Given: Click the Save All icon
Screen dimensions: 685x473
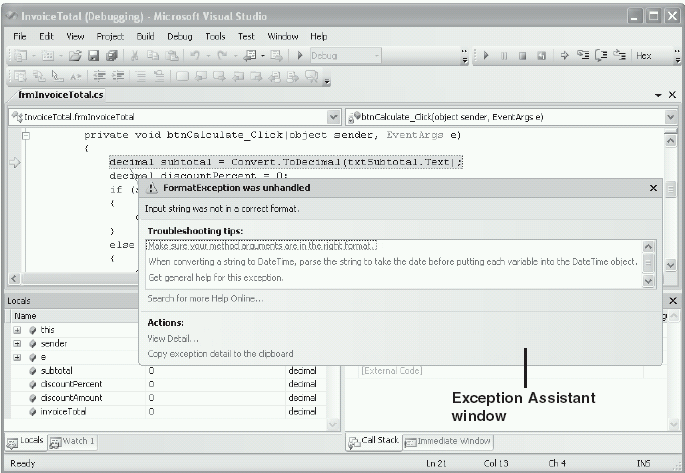Looking at the screenshot, I should 112,55.
